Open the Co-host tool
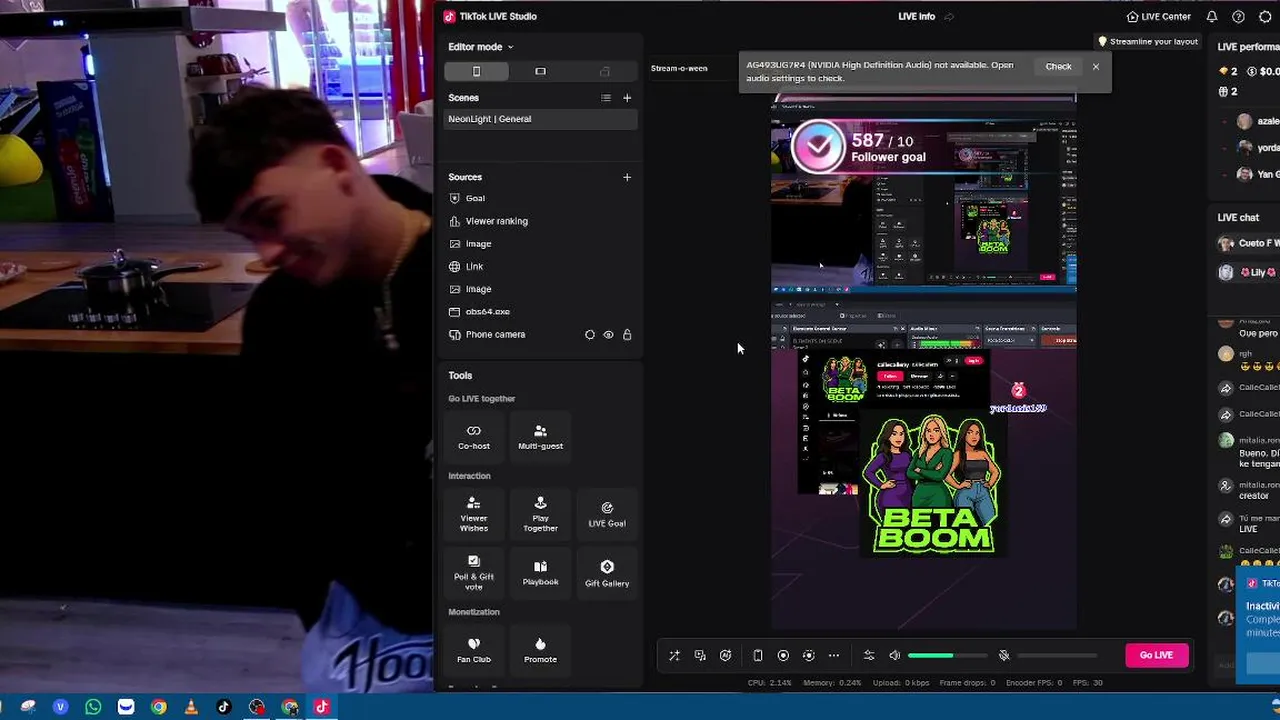 coord(474,436)
